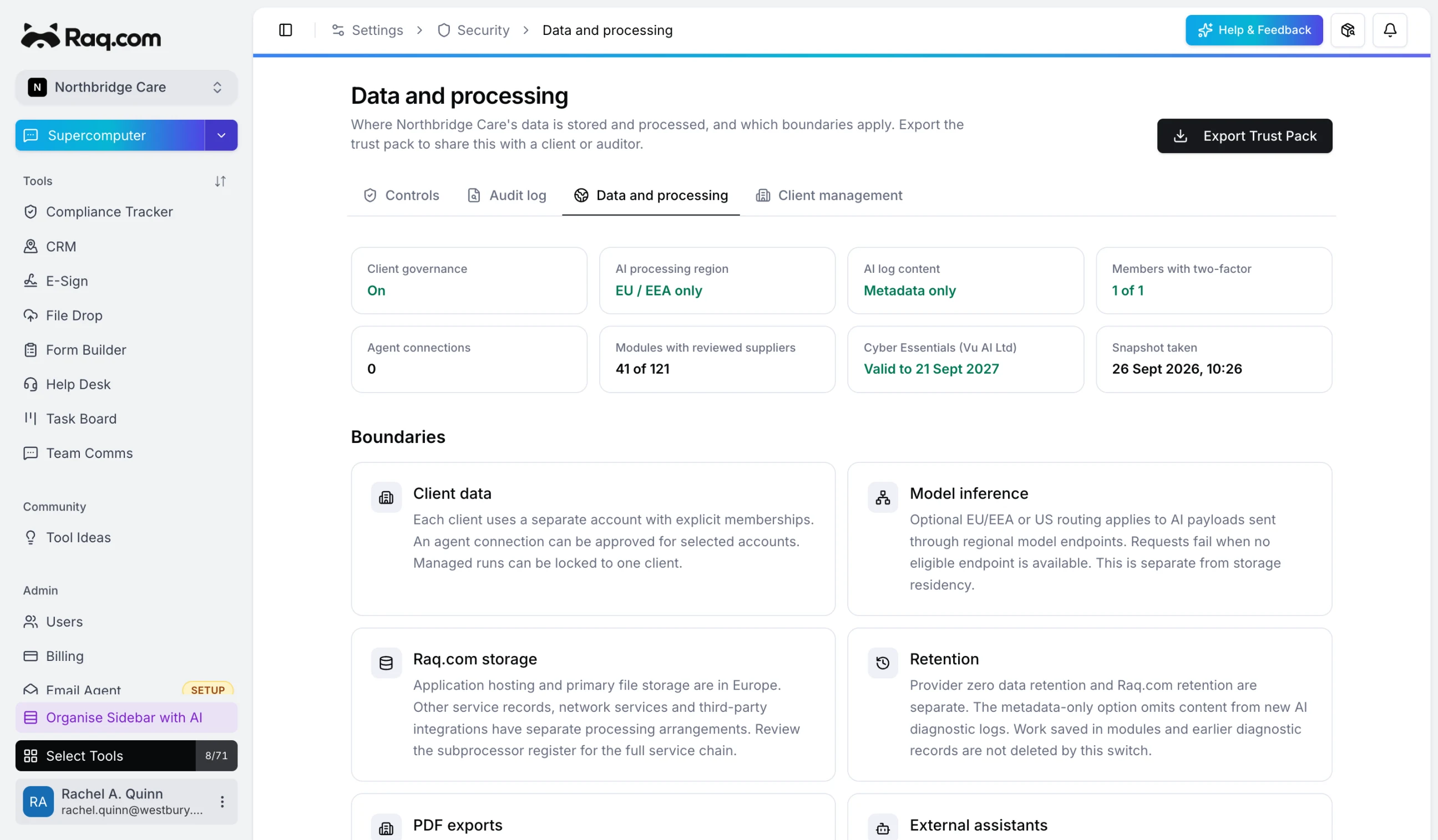Click the Data and processing breadcrumb text
Image resolution: width=1438 pixels, height=840 pixels.
607,29
